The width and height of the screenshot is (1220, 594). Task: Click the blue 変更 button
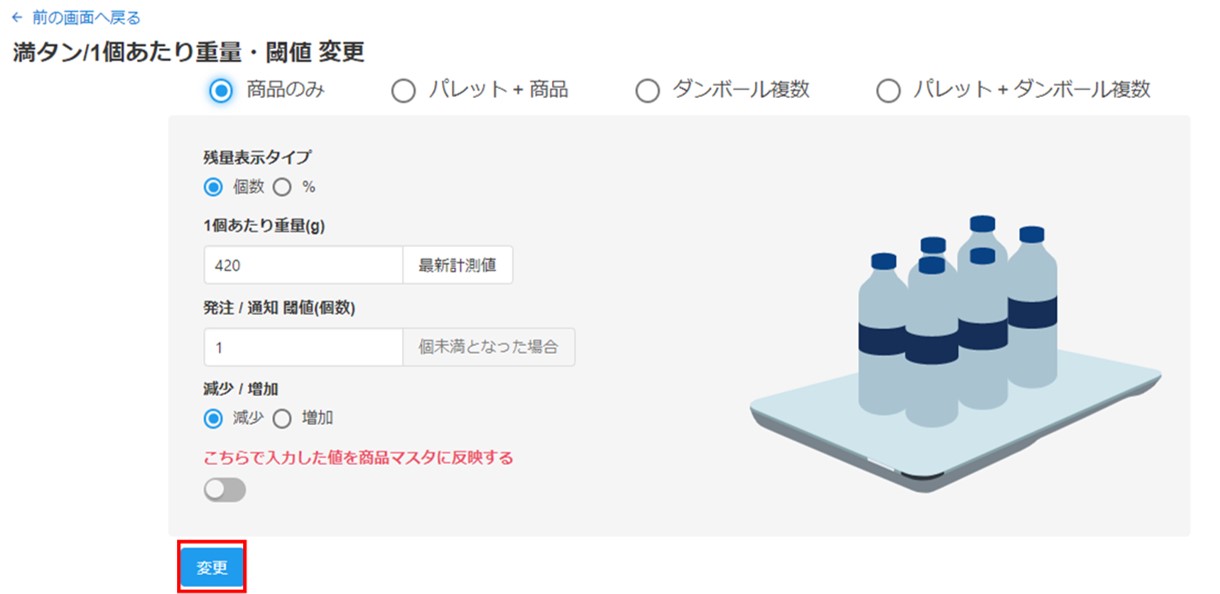[212, 567]
